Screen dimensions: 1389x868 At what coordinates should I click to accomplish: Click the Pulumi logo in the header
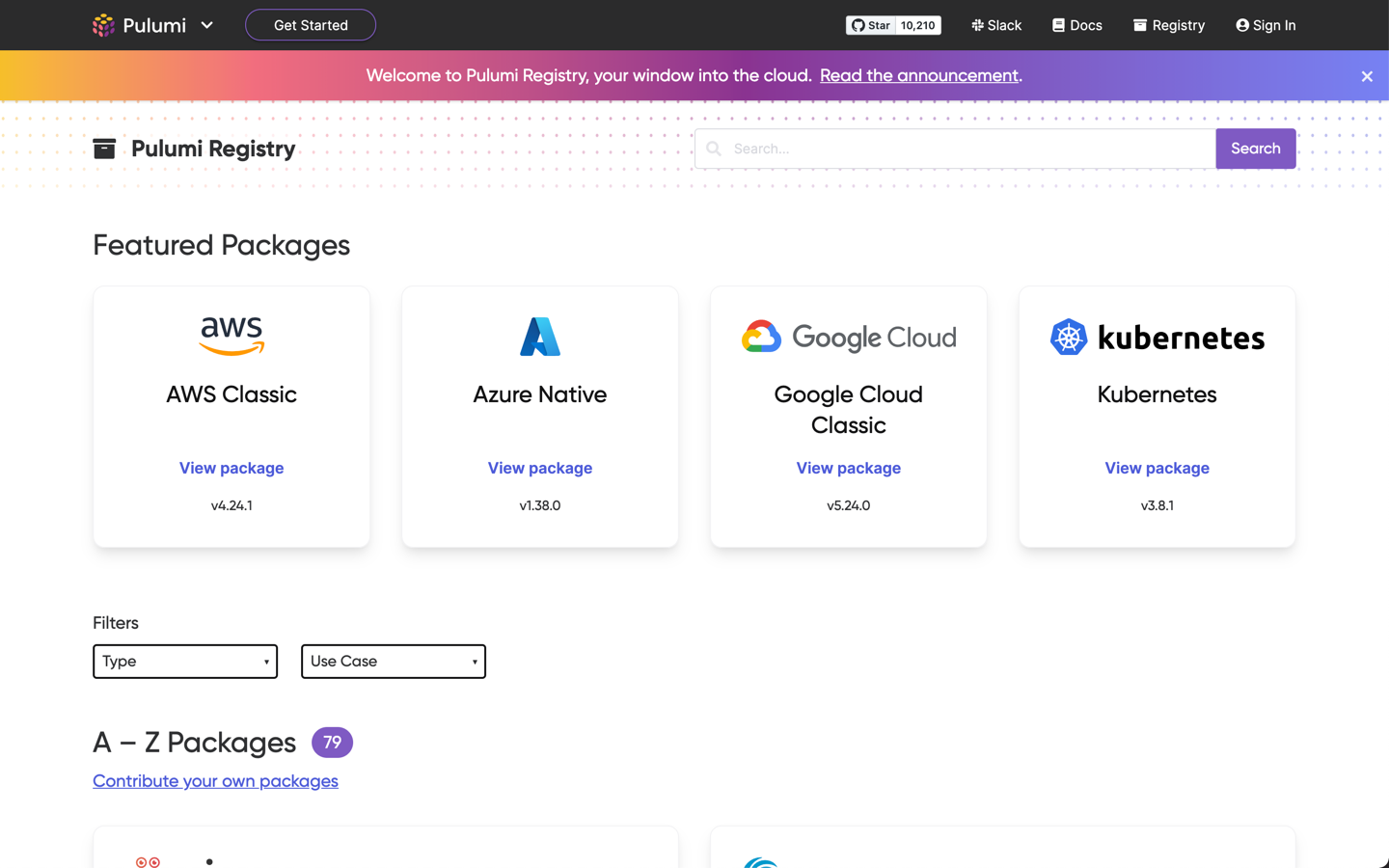[140, 25]
